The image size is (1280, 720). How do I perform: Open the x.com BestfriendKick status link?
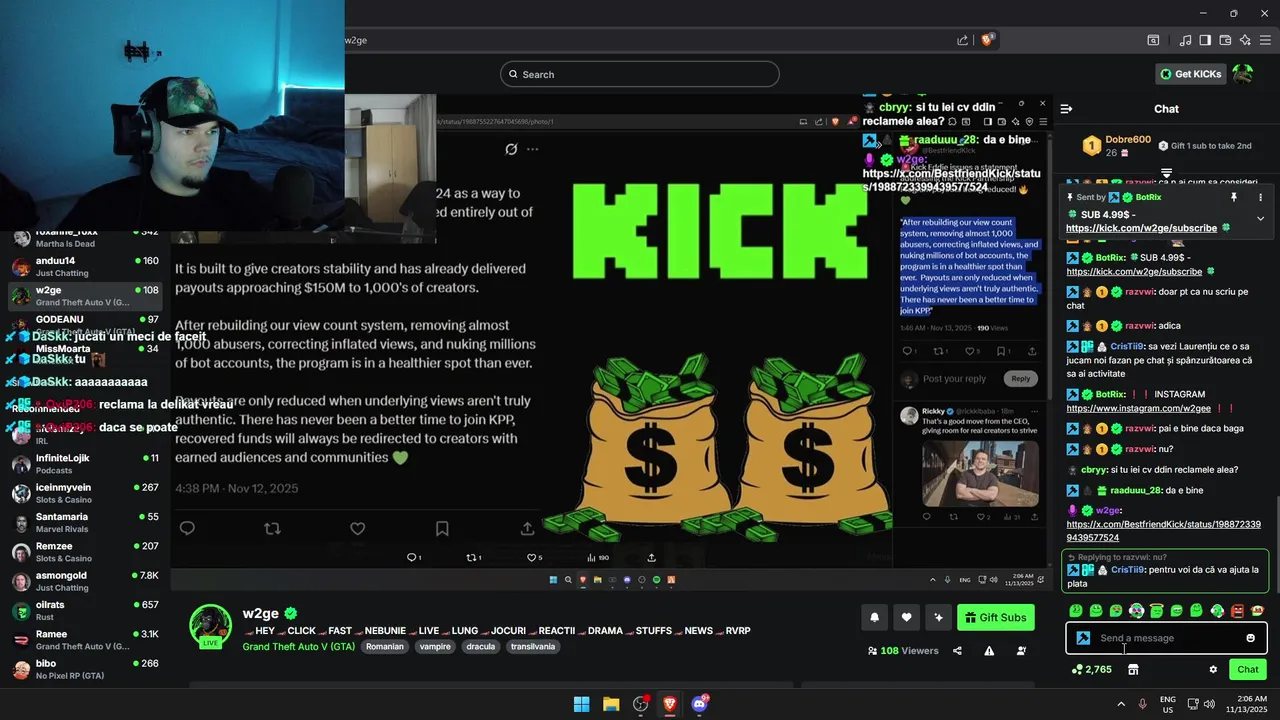point(1163,531)
